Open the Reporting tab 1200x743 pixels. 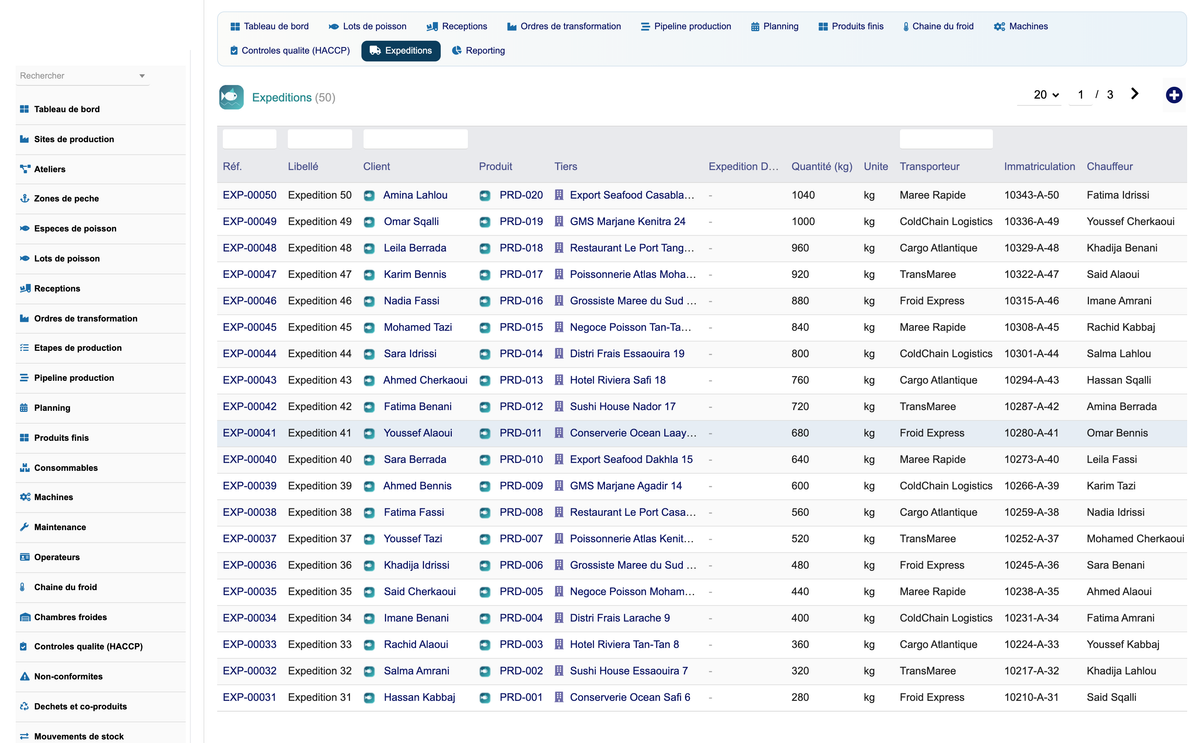point(479,50)
